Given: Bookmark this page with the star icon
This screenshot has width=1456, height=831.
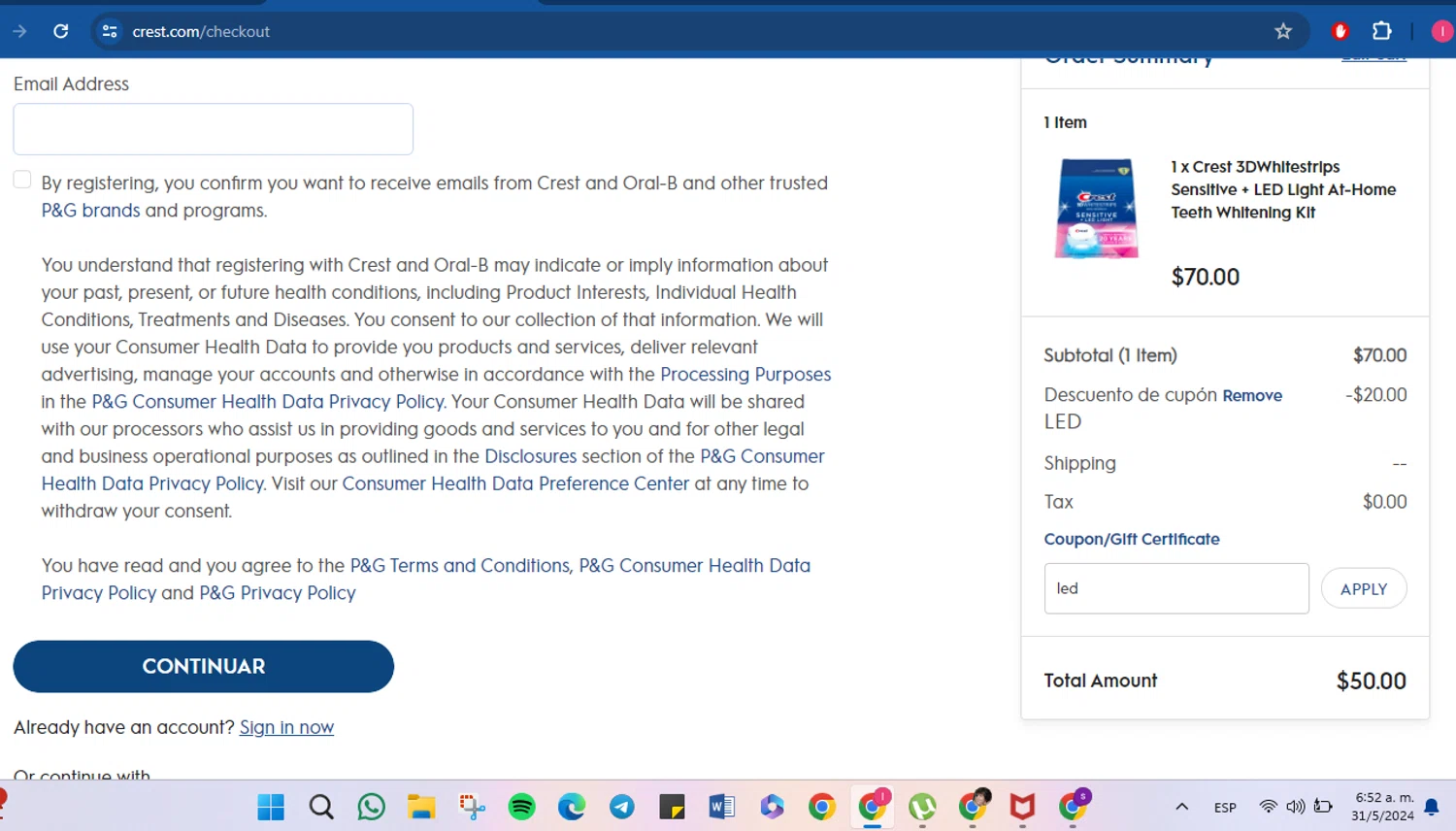Looking at the screenshot, I should 1283,31.
